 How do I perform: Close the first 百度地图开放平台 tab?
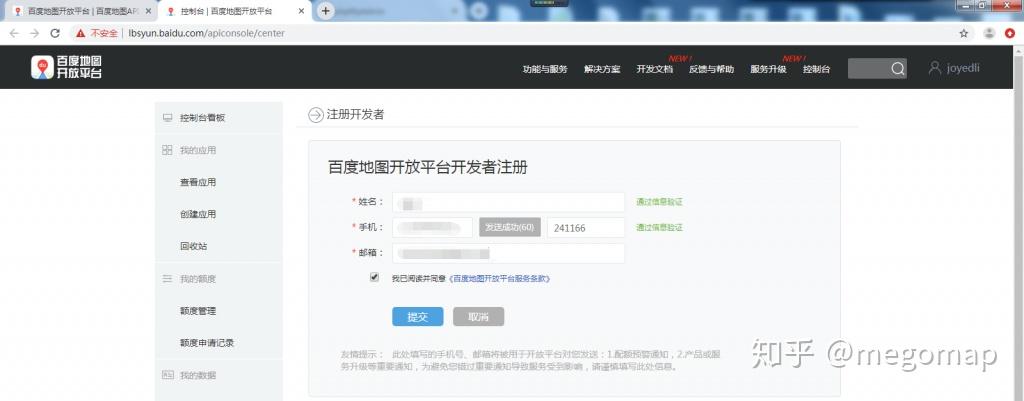pos(148,11)
